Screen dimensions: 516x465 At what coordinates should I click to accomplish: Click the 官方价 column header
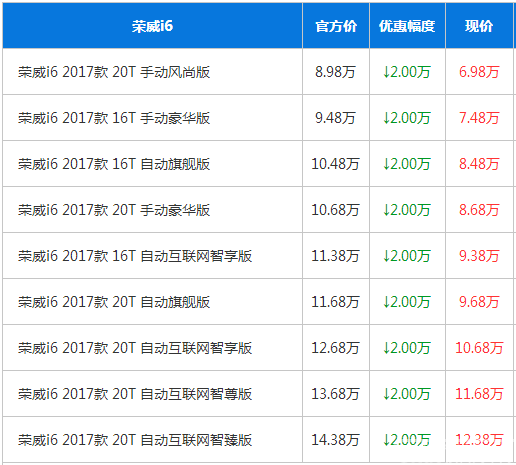click(x=336, y=26)
